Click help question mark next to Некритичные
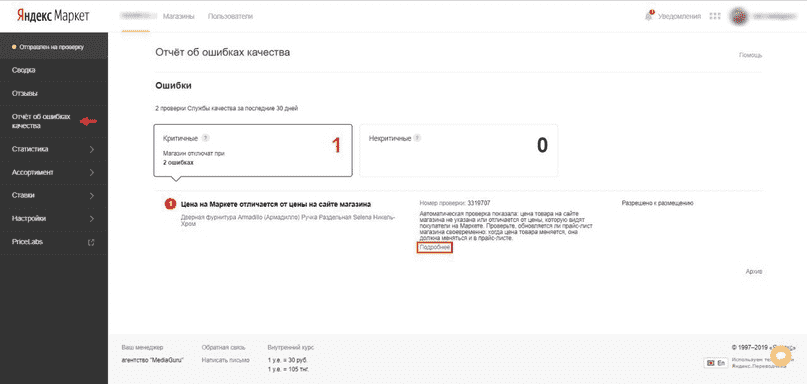 coord(417,138)
